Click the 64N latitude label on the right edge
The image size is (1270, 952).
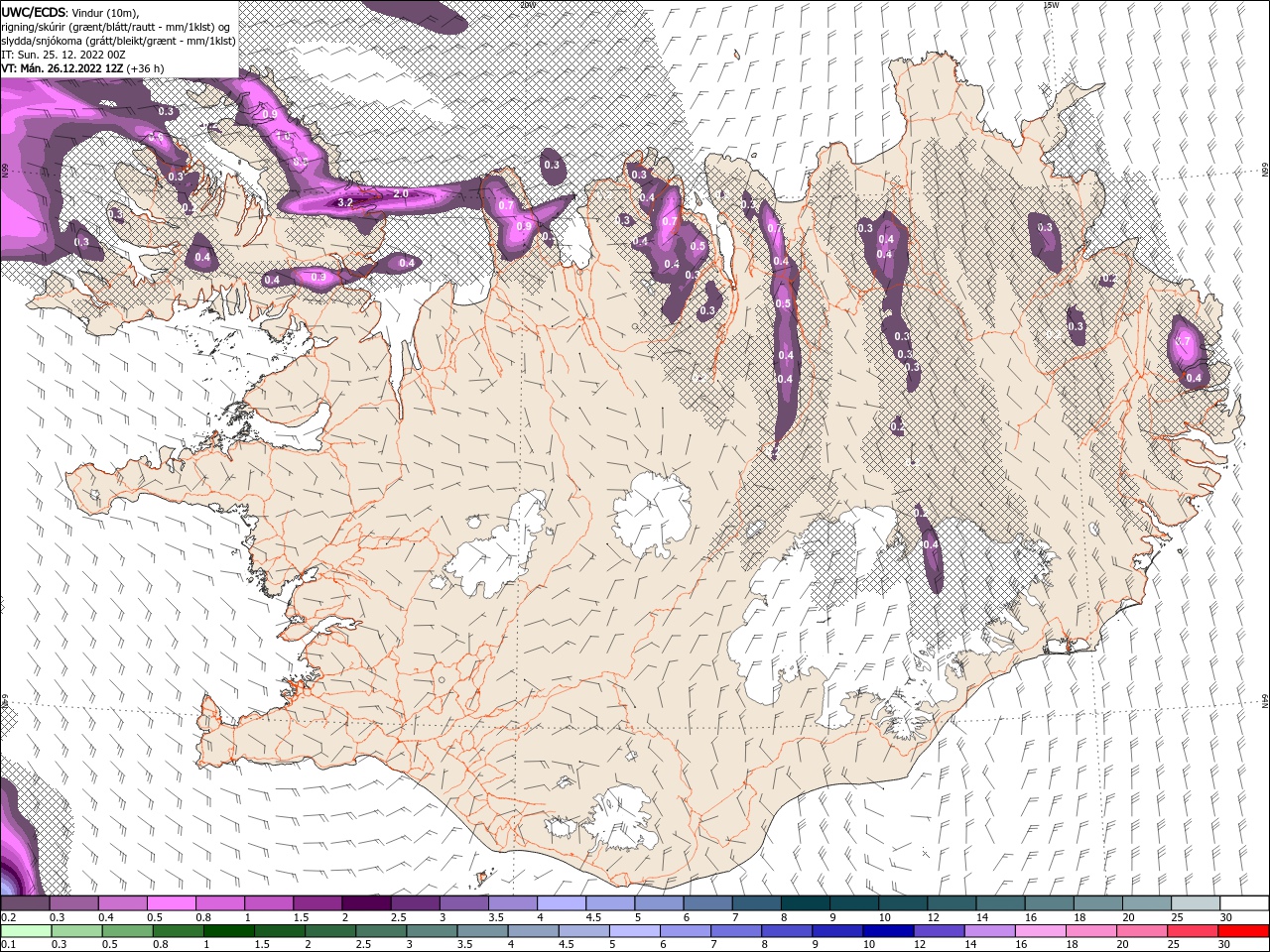pos(1264,701)
